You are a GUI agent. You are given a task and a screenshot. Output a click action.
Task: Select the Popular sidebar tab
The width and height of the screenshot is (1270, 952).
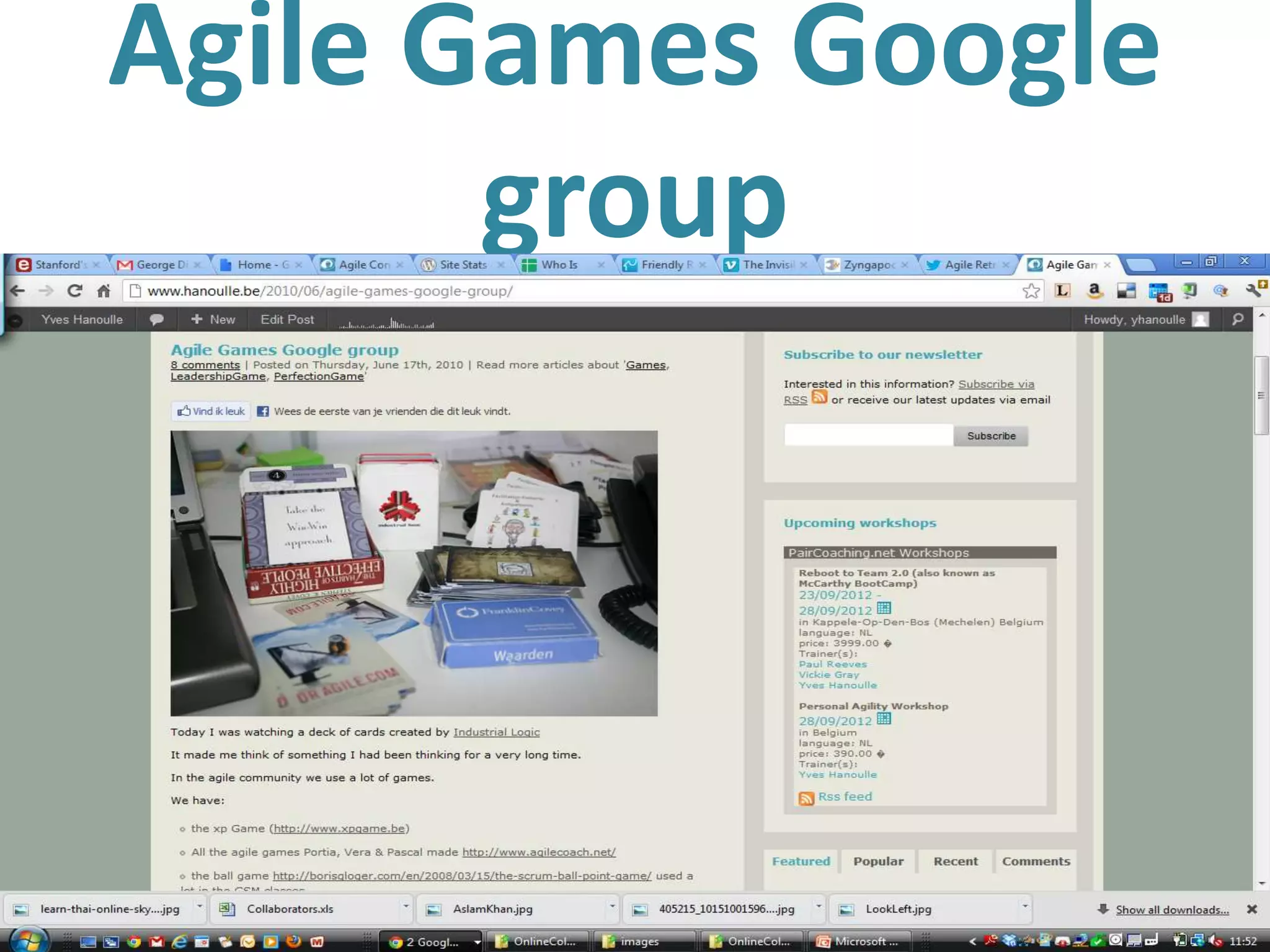coord(878,862)
